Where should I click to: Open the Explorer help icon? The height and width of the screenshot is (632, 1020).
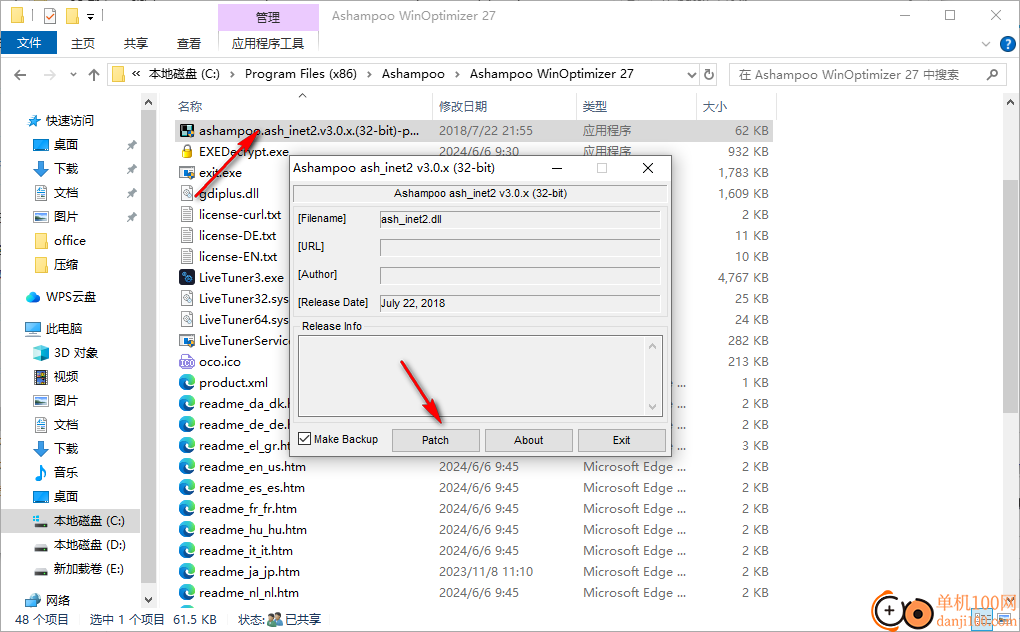[x=1007, y=44]
